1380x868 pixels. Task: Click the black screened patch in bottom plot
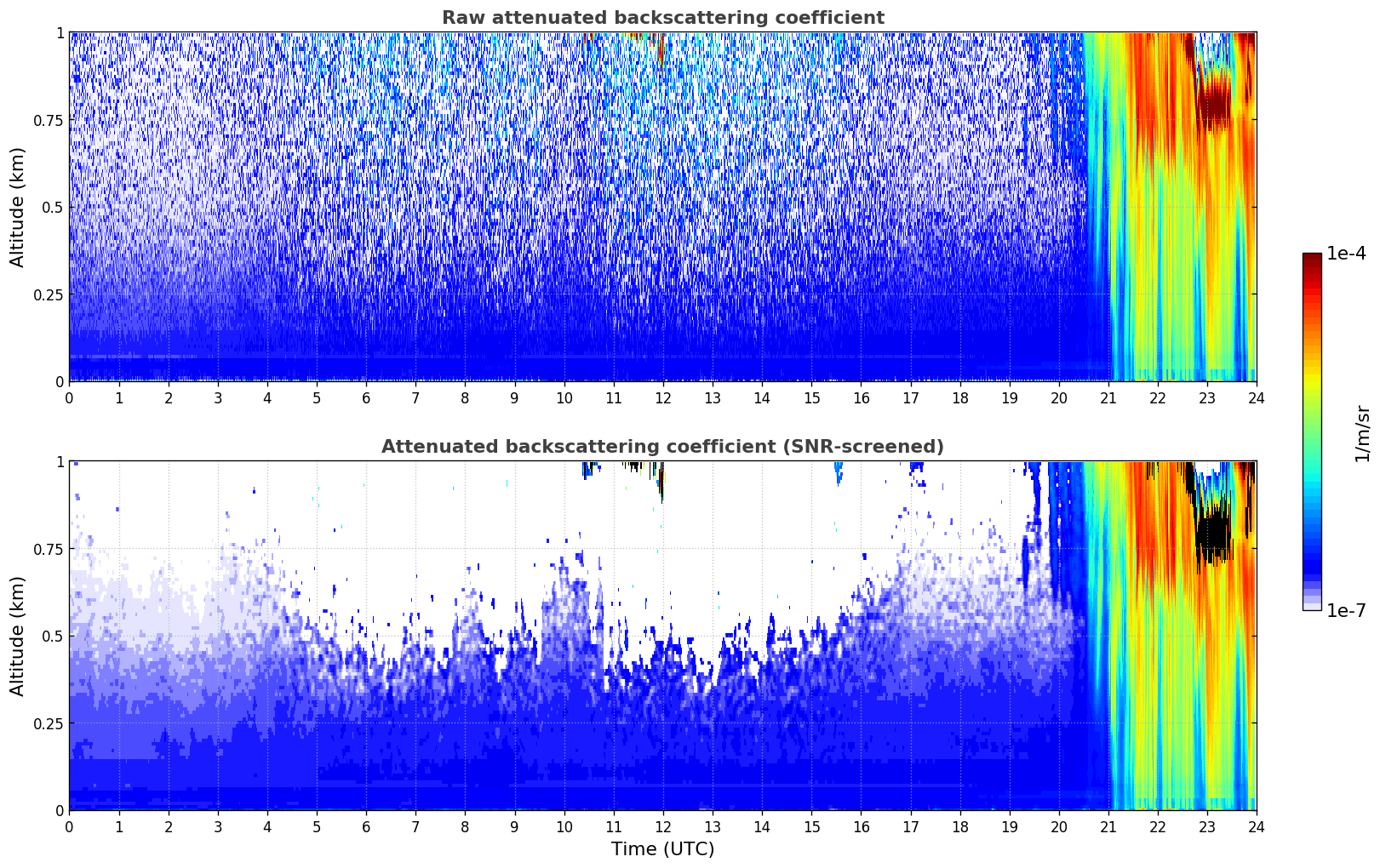coord(1211,534)
